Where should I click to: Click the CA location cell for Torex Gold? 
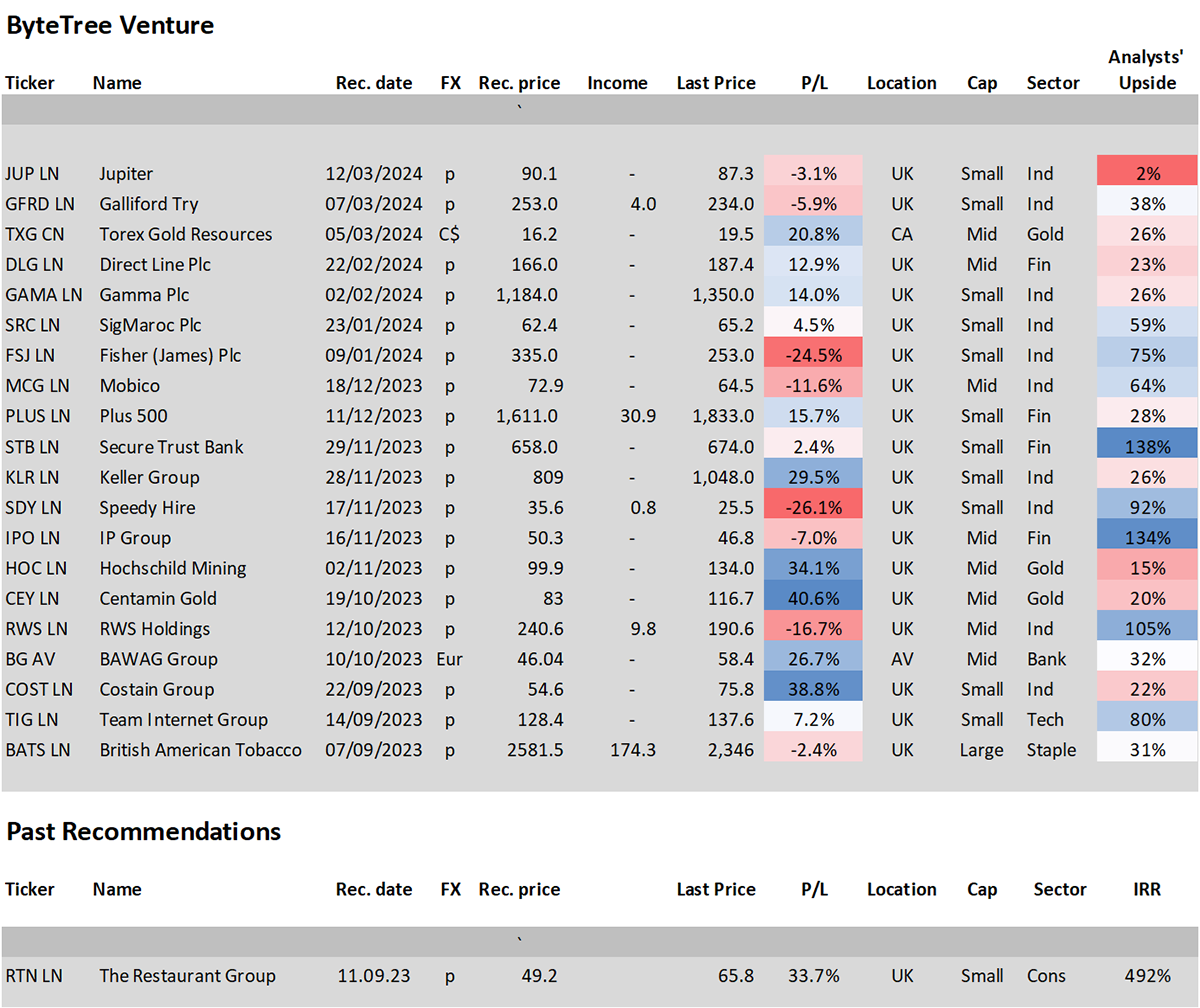(901, 234)
